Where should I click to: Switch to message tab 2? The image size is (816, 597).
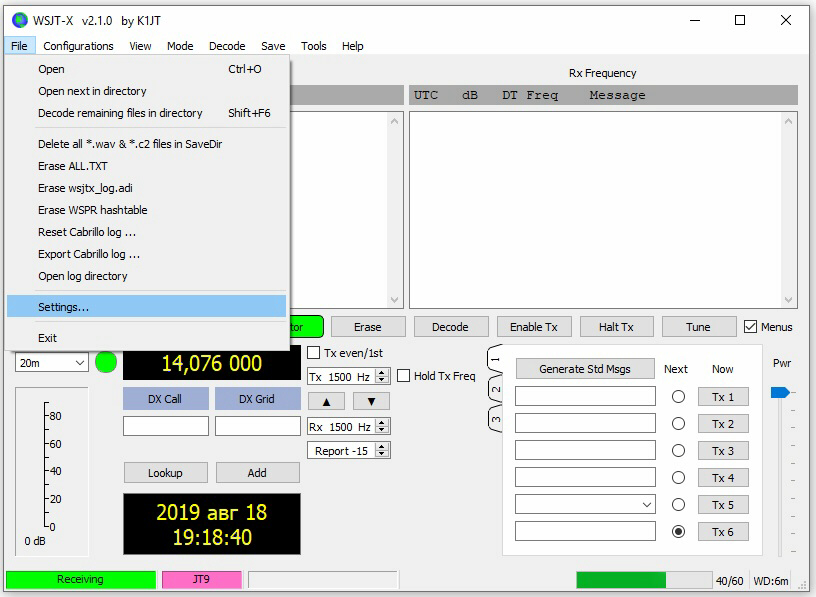[x=495, y=389]
